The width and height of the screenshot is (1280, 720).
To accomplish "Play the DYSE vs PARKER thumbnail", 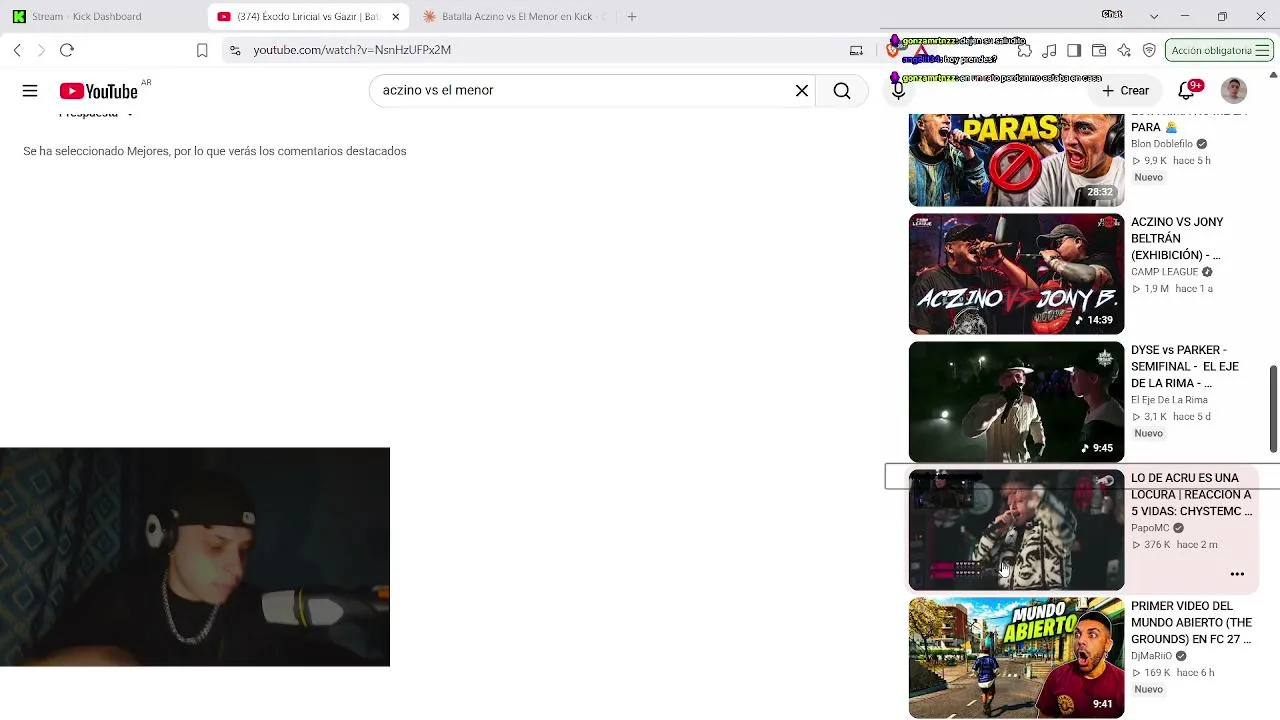I will (x=1016, y=402).
